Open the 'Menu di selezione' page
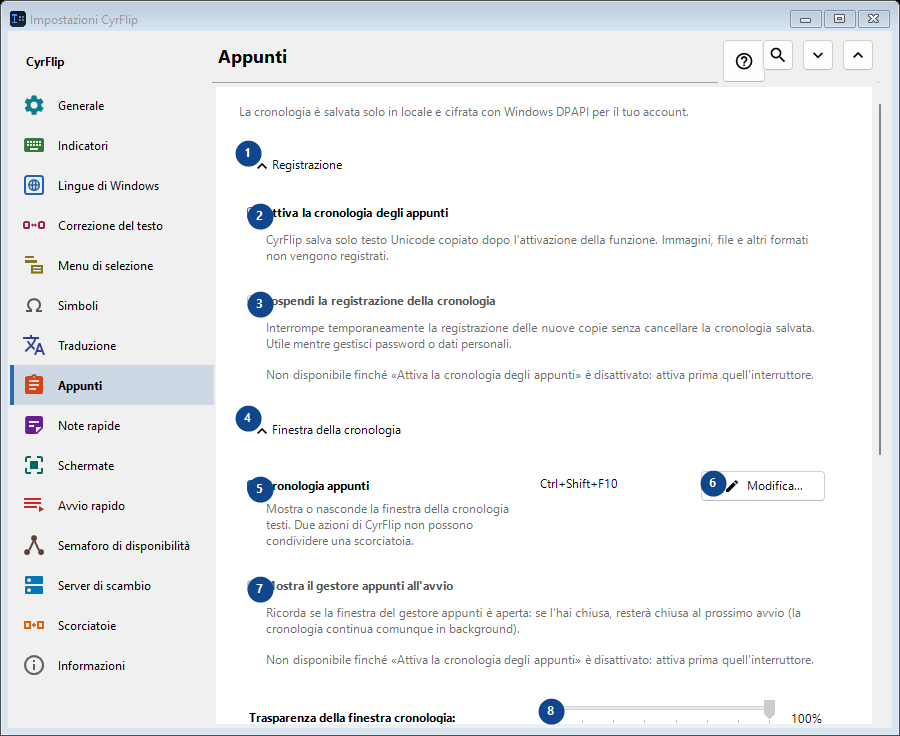 click(112, 265)
